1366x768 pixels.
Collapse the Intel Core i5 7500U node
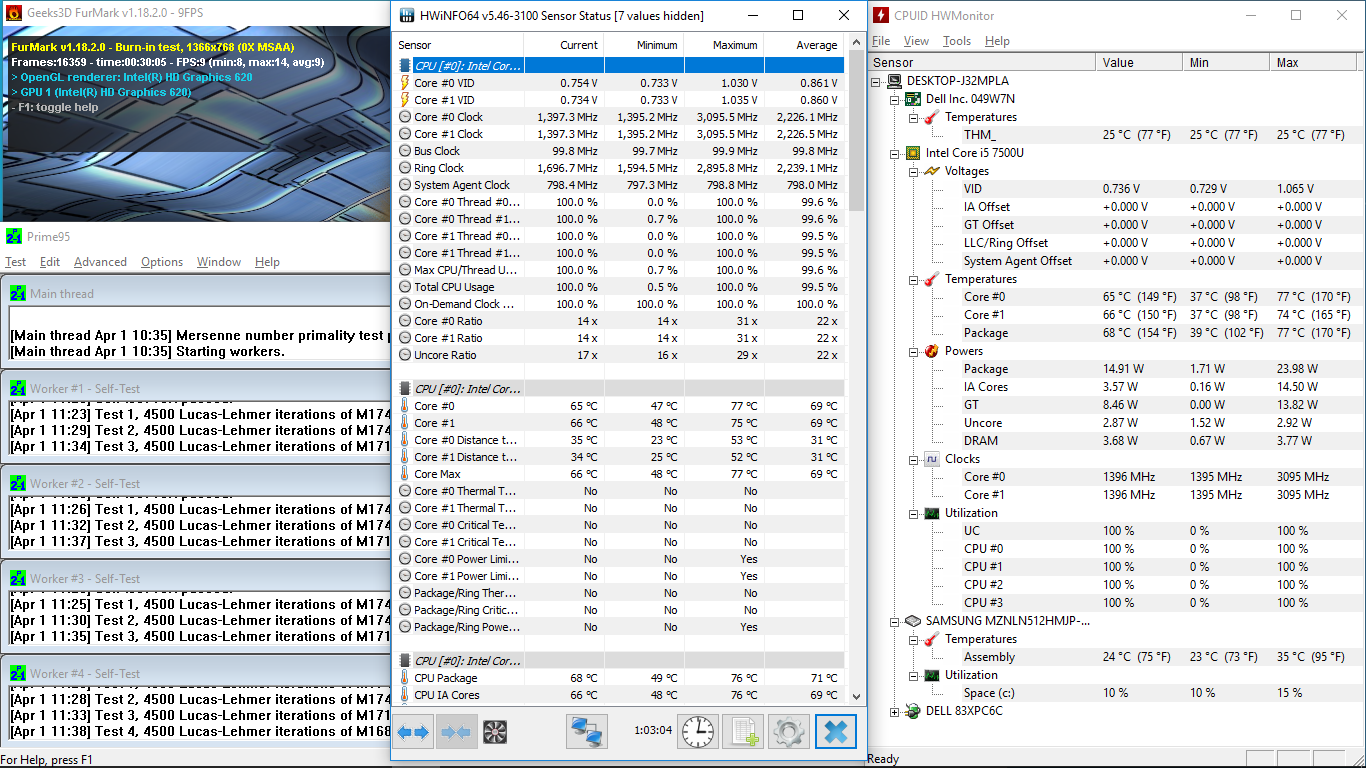(895, 153)
